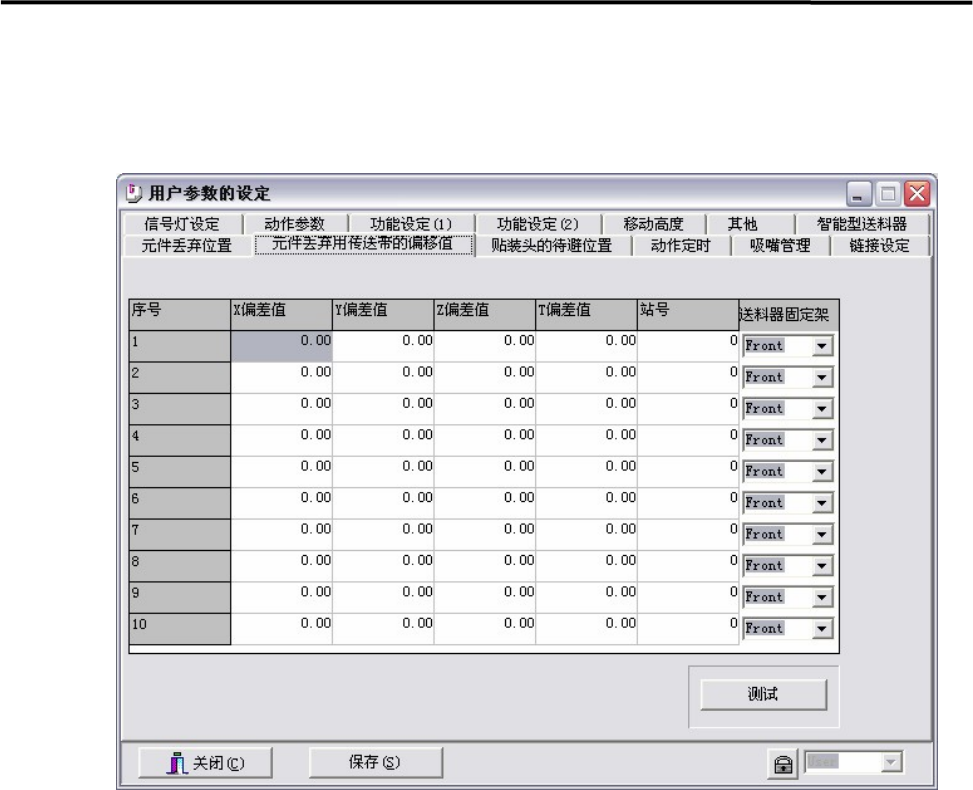Select row 2 T偏差值 cell
This screenshot has width=973, height=790.
click(587, 378)
